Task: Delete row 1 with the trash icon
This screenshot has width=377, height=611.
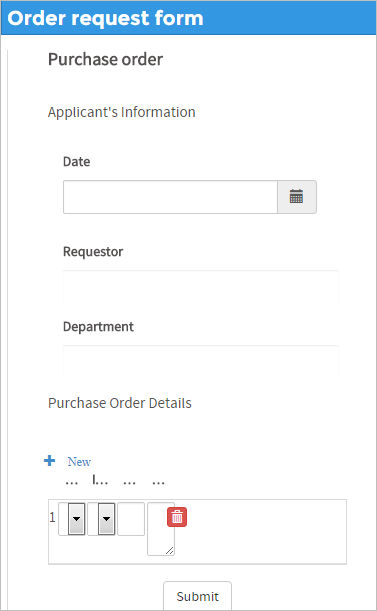Action: point(177,517)
